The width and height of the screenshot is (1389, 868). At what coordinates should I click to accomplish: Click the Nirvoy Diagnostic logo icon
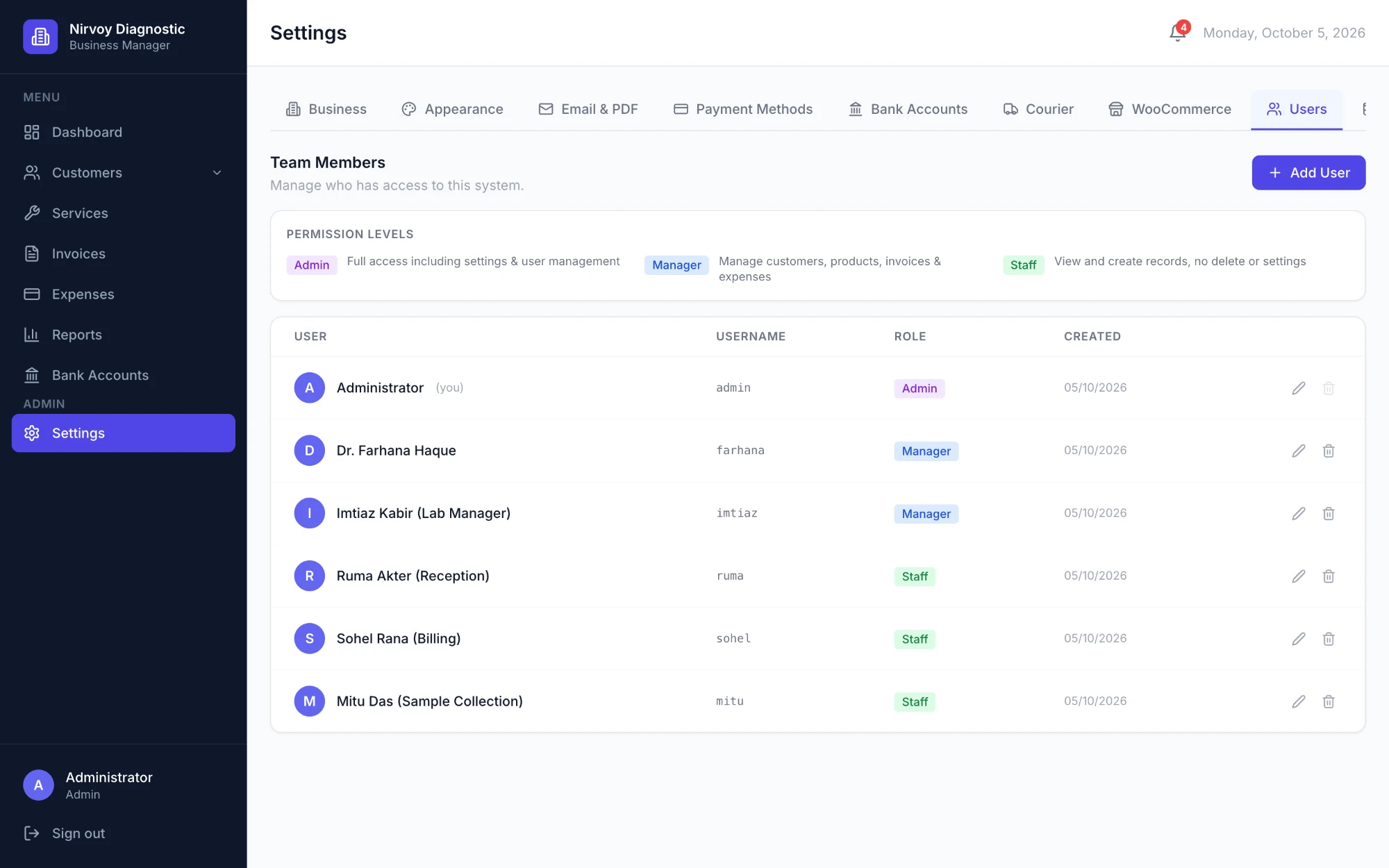[x=40, y=36]
